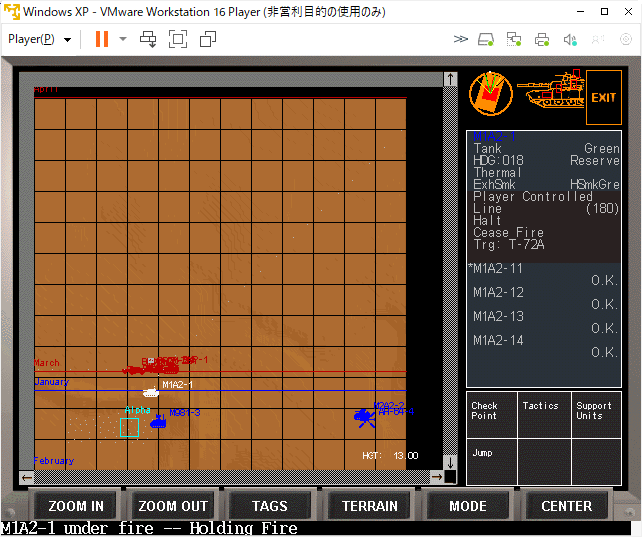Click the 'HSmkGre' smoke grenade text
642x537 pixels.
[595, 185]
